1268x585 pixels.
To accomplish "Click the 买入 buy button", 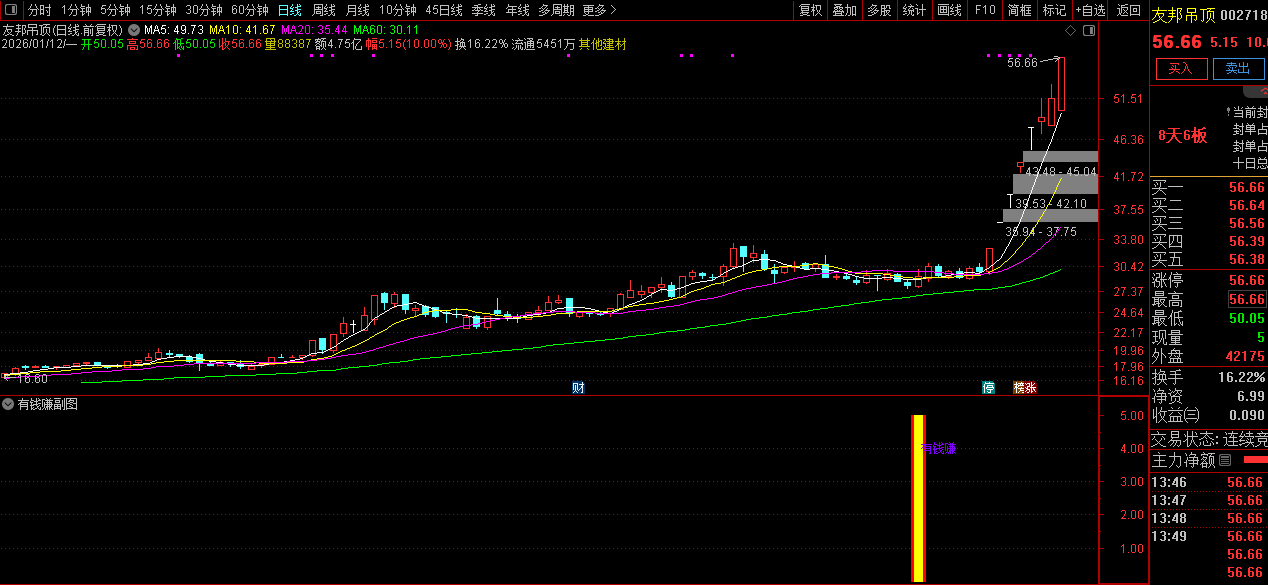I will coord(1181,68).
